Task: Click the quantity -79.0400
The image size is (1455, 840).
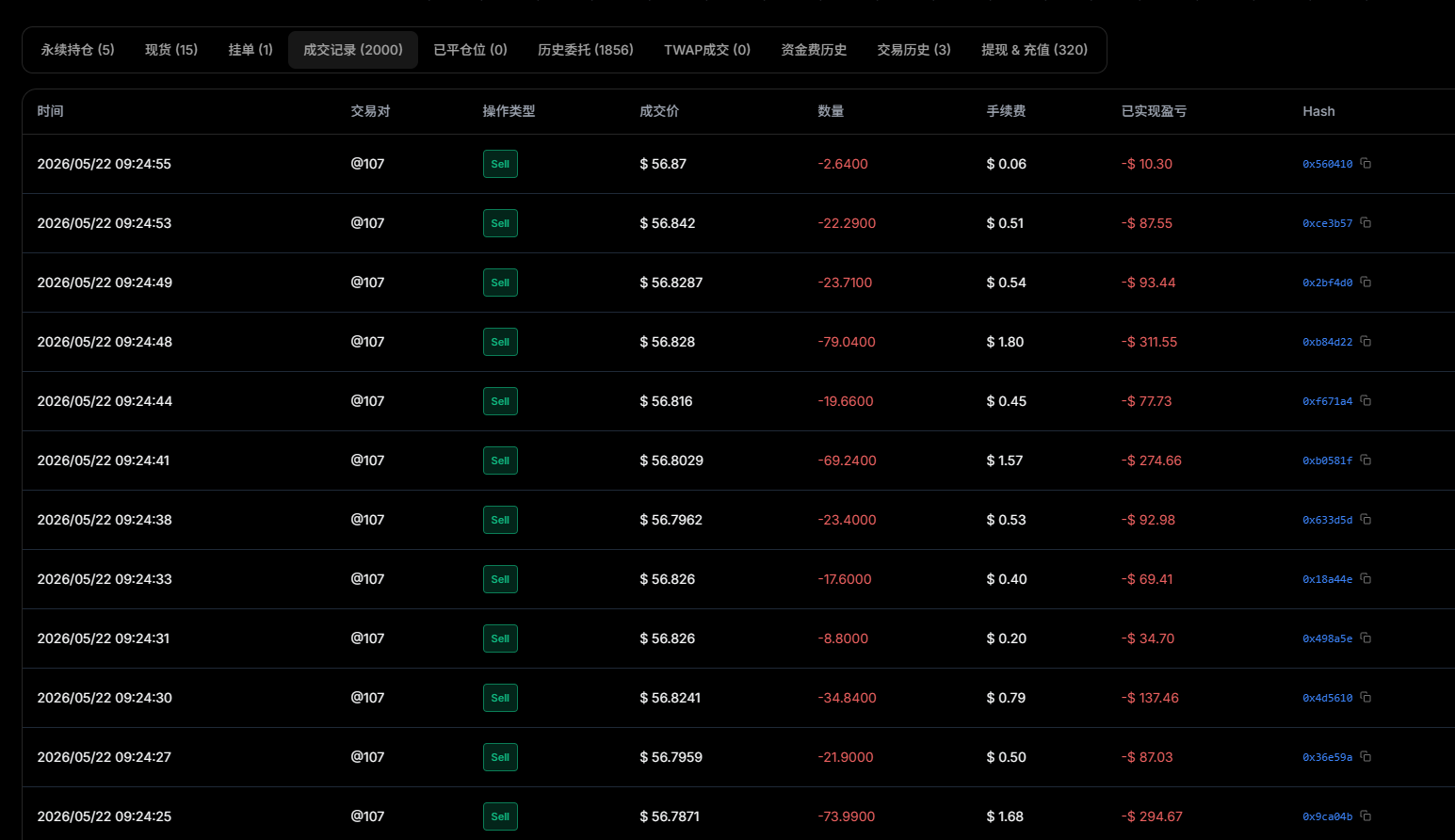Action: pos(847,342)
